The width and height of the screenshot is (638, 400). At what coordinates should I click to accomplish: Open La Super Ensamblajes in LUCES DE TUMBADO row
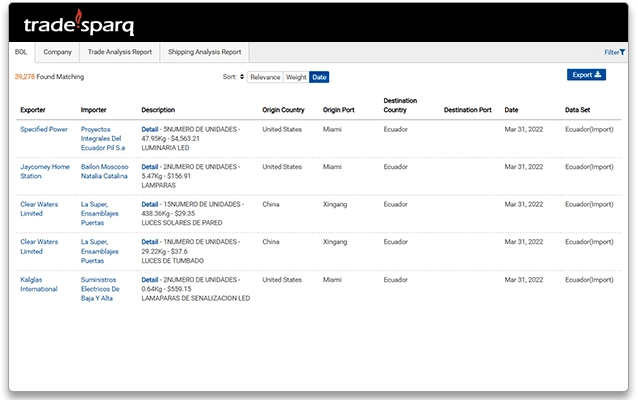[100, 251]
